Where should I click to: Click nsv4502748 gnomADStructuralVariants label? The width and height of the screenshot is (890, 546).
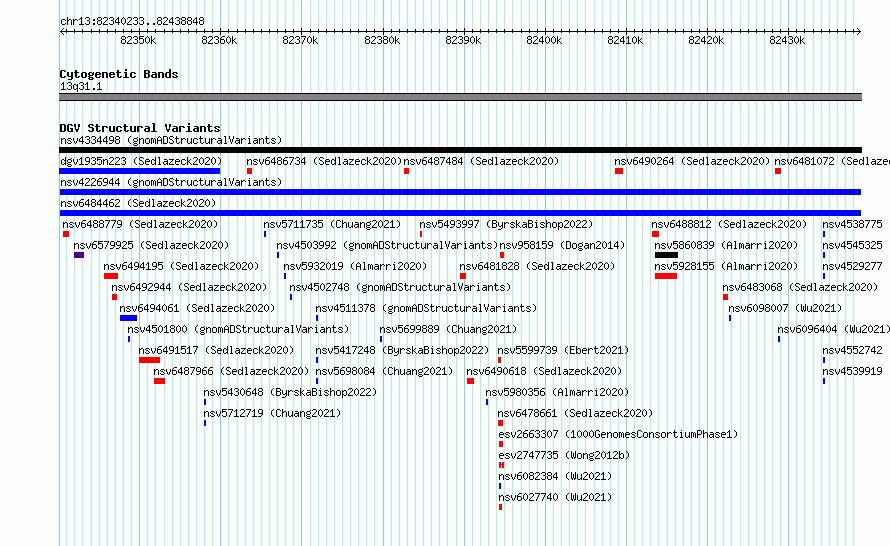click(x=400, y=287)
